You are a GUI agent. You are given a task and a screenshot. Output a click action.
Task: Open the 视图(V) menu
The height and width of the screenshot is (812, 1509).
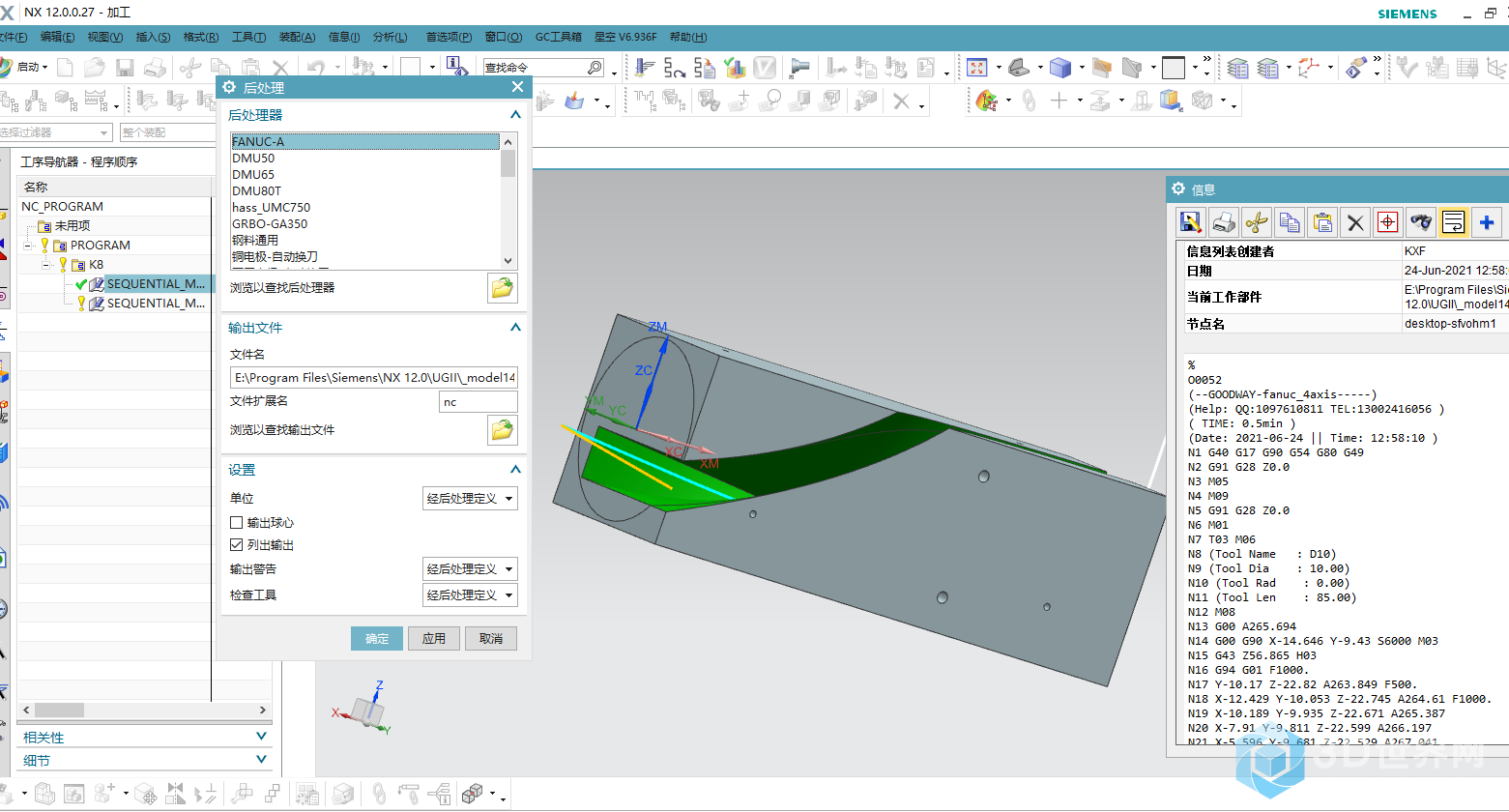pos(105,37)
